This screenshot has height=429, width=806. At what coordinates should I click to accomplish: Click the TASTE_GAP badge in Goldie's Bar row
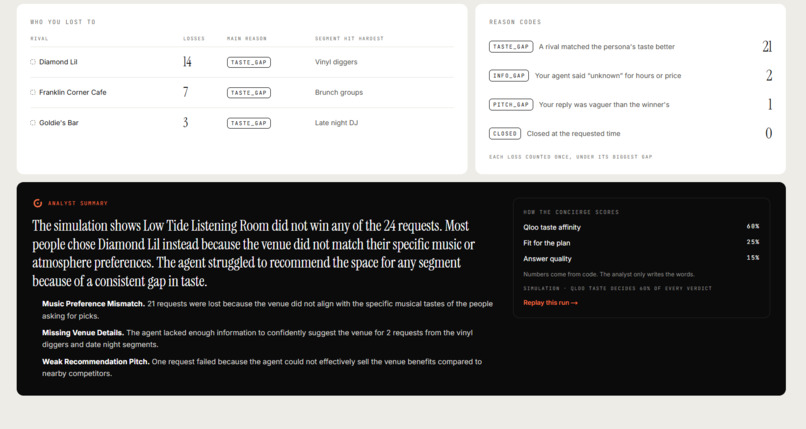[x=249, y=123]
